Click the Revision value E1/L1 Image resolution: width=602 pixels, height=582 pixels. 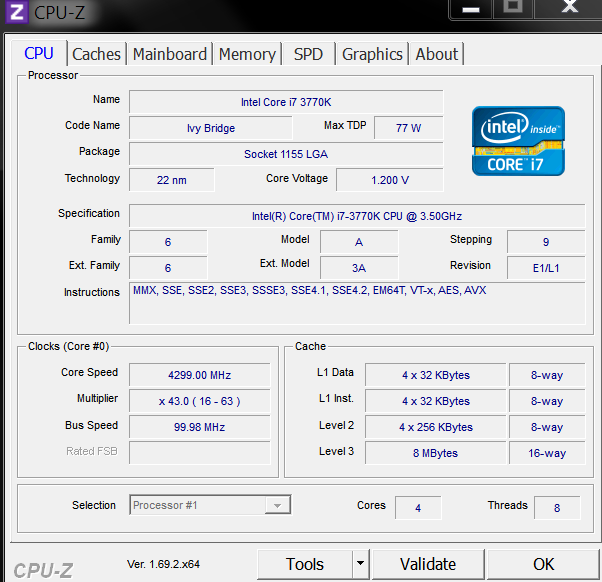pyautogui.click(x=546, y=268)
